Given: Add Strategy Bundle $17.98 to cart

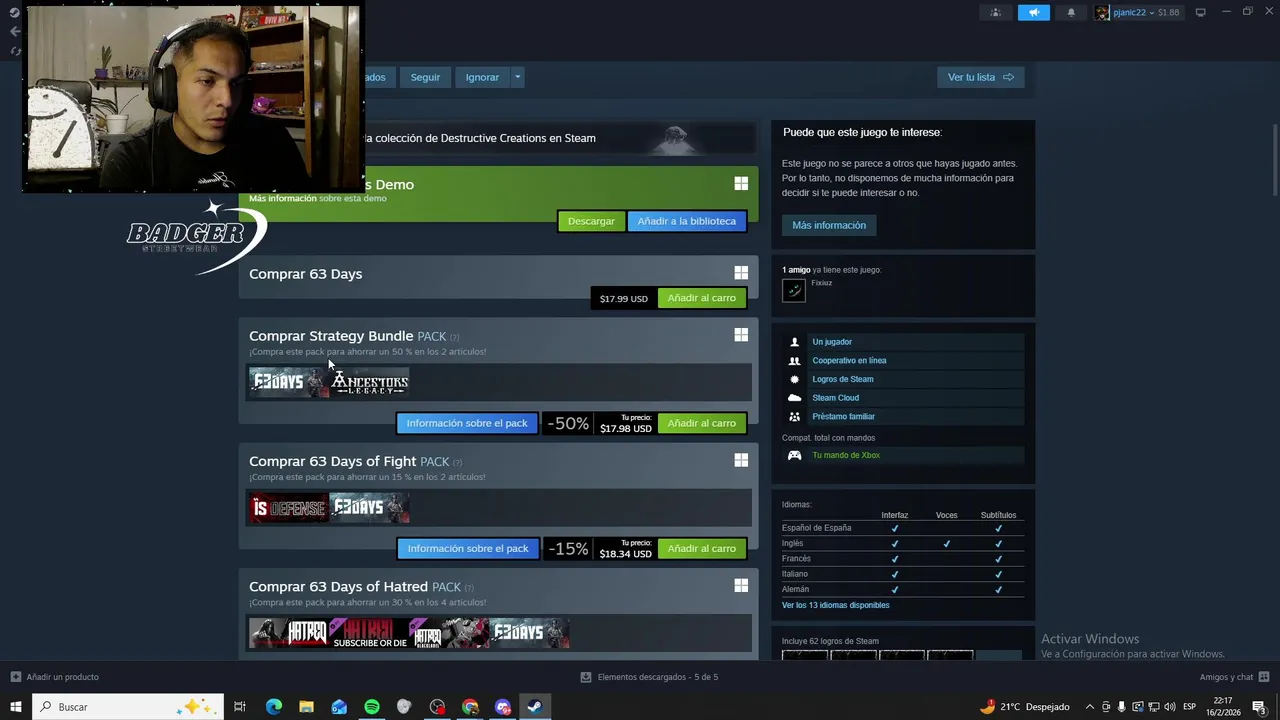Looking at the screenshot, I should point(701,423).
